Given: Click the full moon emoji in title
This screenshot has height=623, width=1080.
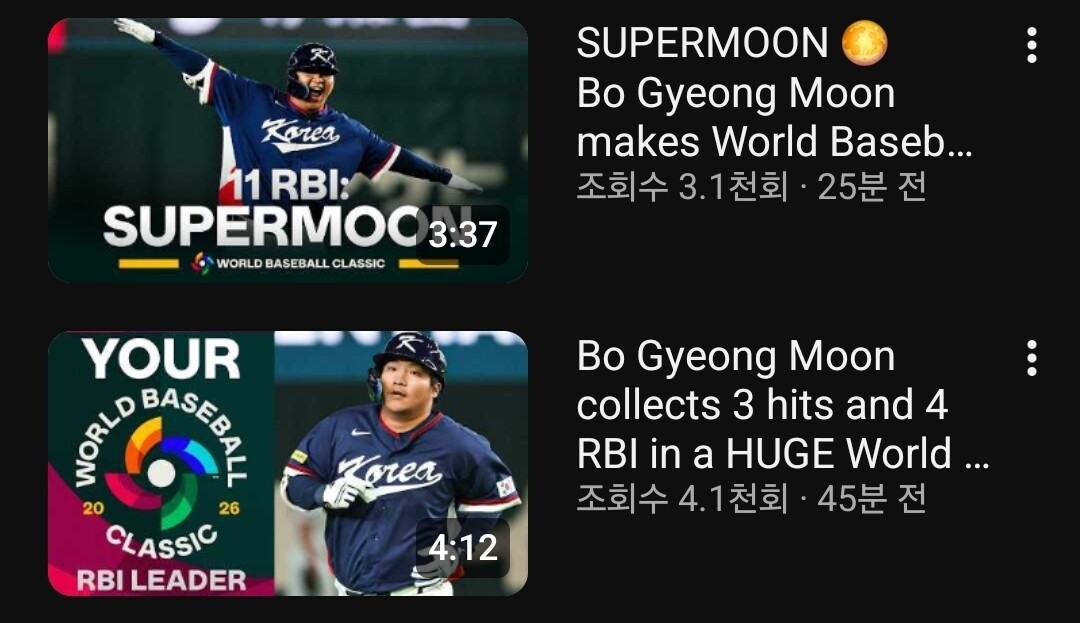Looking at the screenshot, I should [864, 43].
